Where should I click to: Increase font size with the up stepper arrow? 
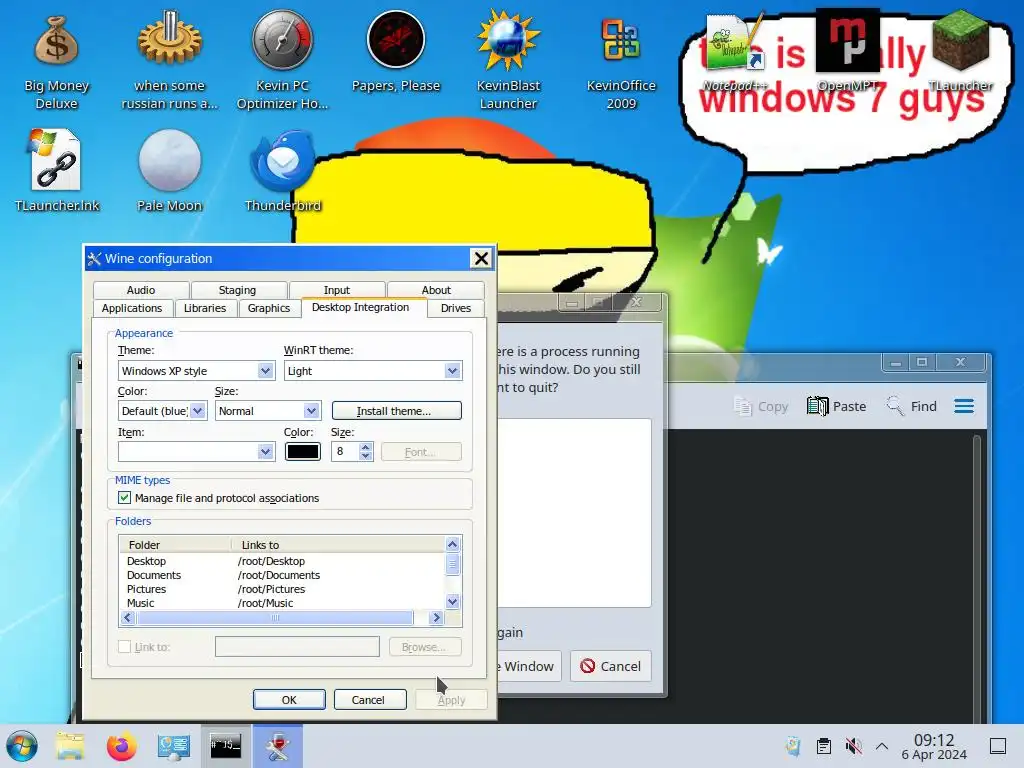point(366,447)
